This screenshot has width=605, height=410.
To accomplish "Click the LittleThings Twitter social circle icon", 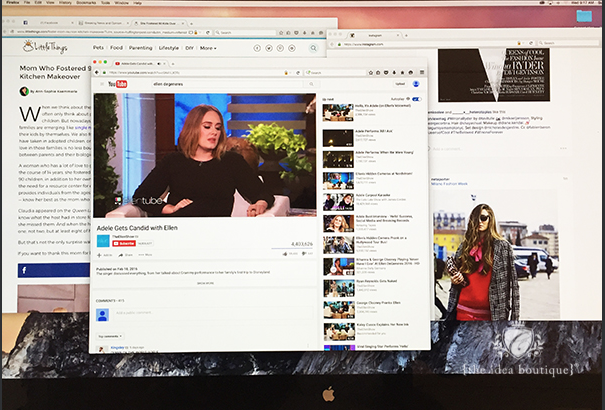I will (269, 48).
